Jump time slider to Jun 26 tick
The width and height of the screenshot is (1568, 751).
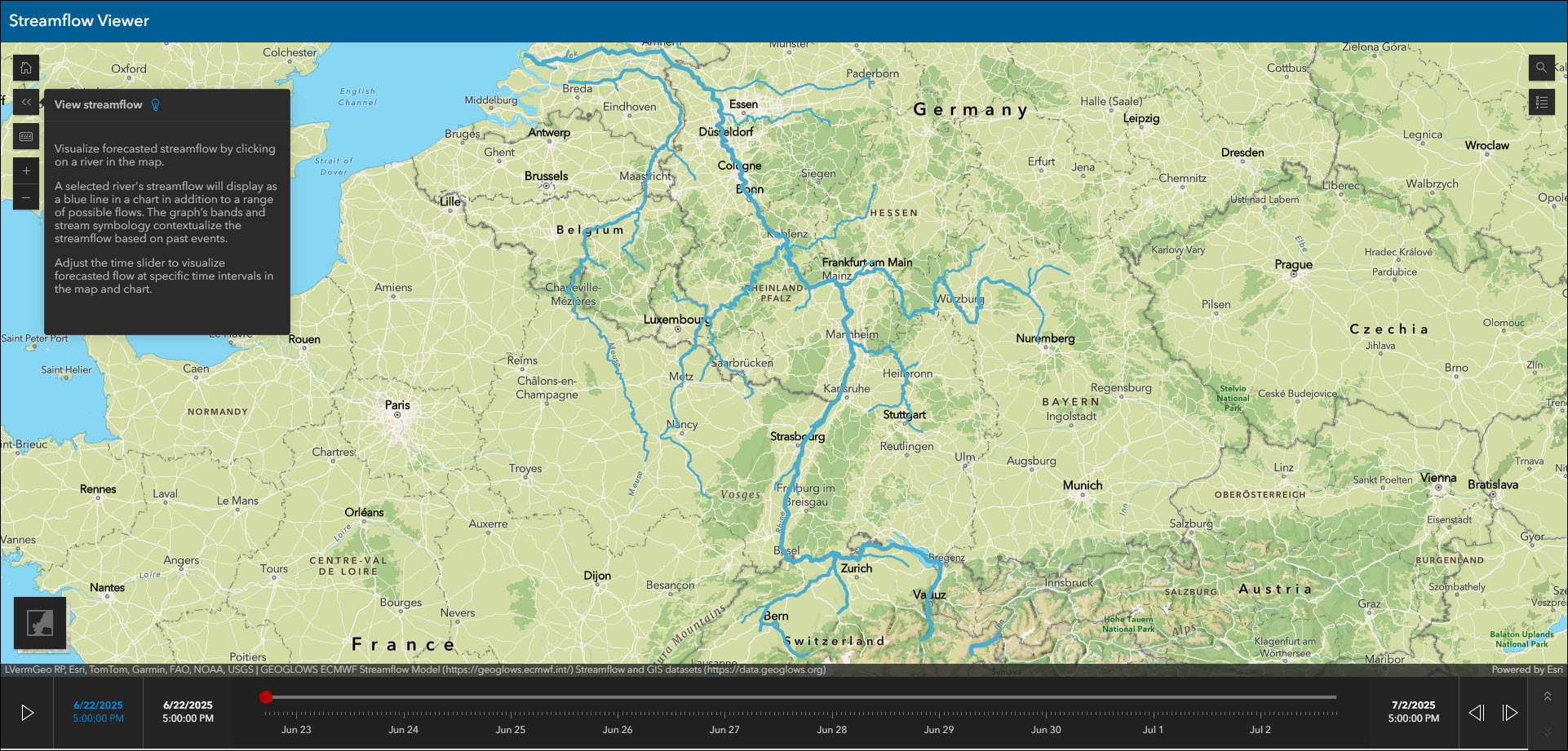618,729
